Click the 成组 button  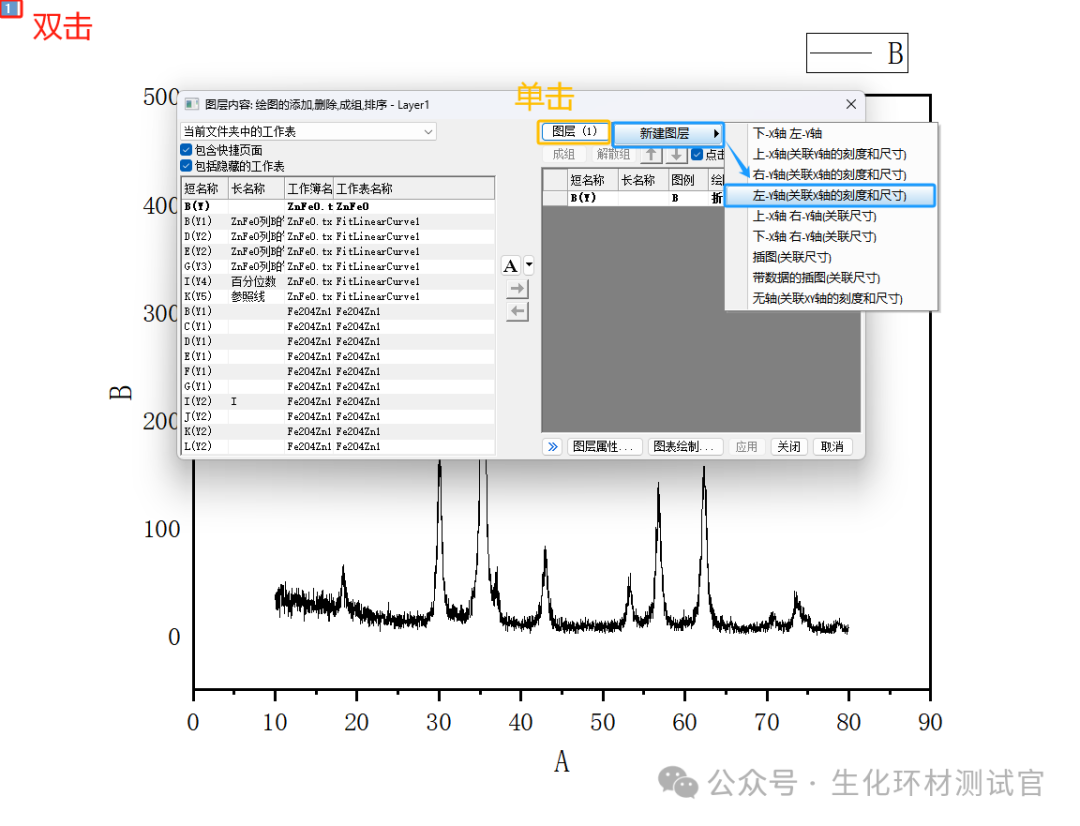point(563,154)
